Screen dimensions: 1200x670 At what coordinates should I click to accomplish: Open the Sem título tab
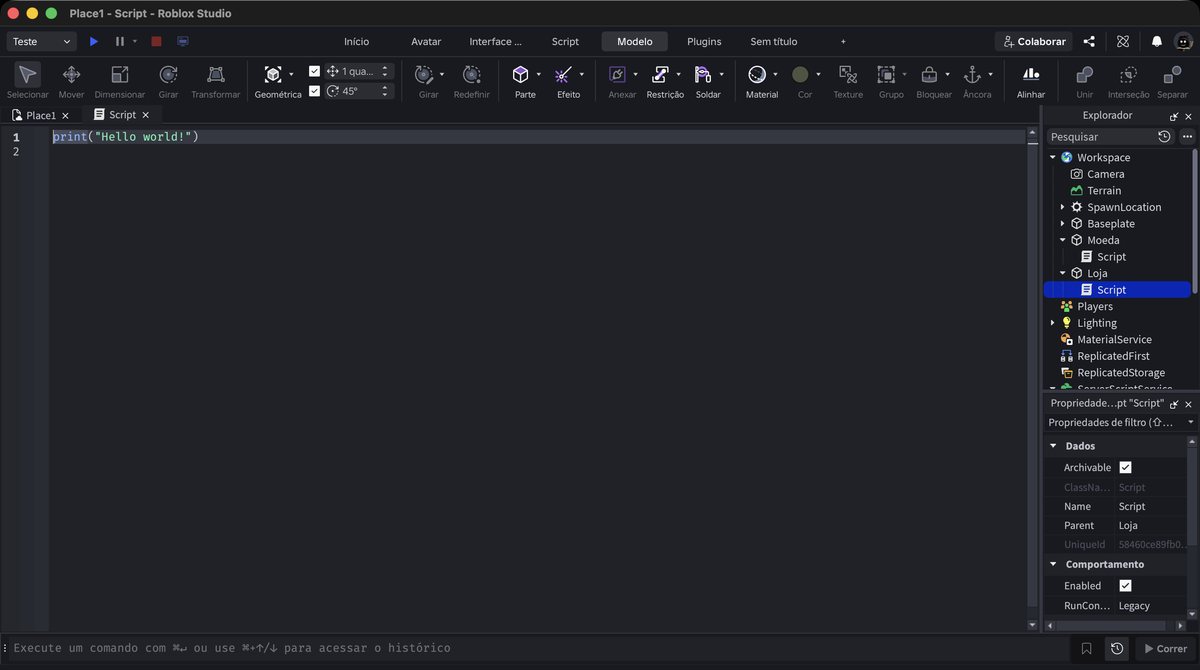point(773,41)
